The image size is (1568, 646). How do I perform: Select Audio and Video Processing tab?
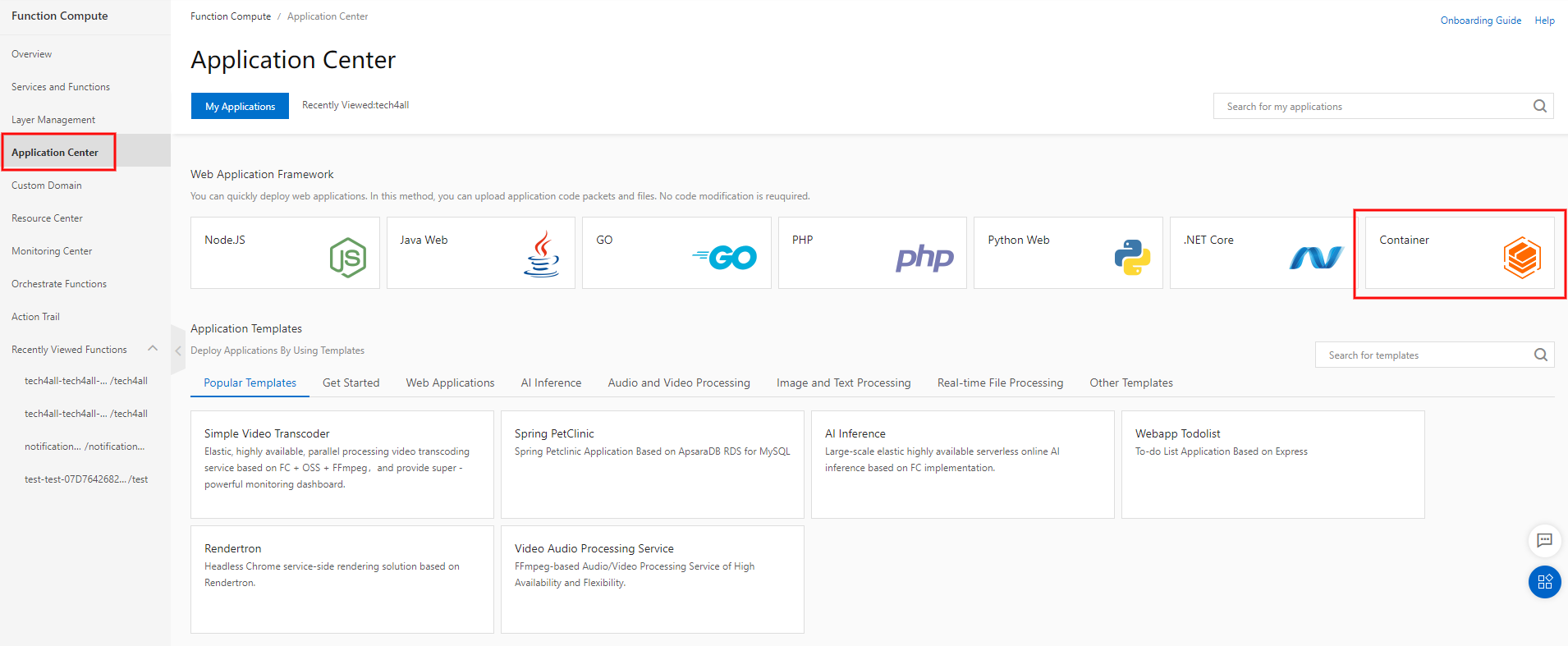pos(679,383)
